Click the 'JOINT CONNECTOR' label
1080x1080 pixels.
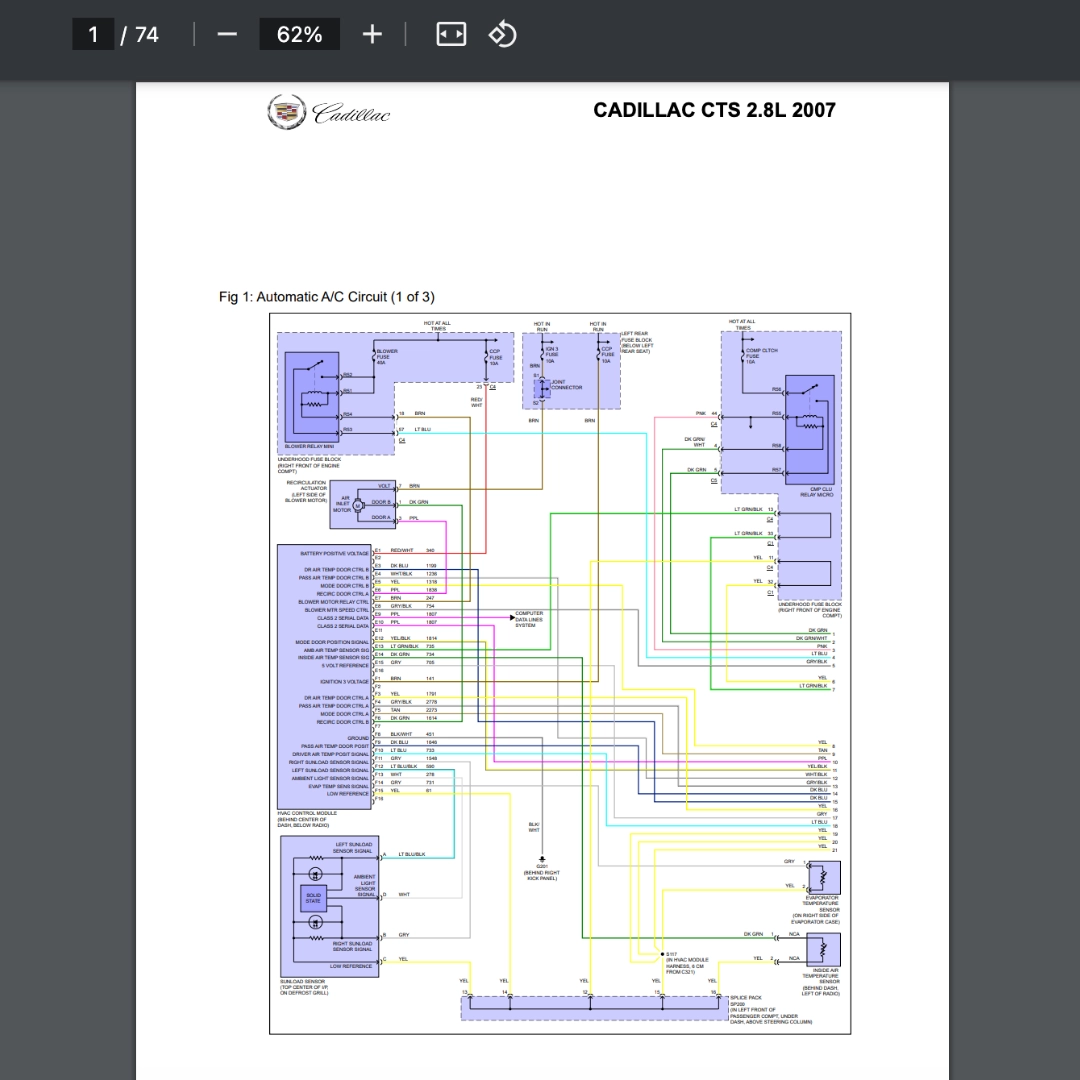pyautogui.click(x=567, y=384)
